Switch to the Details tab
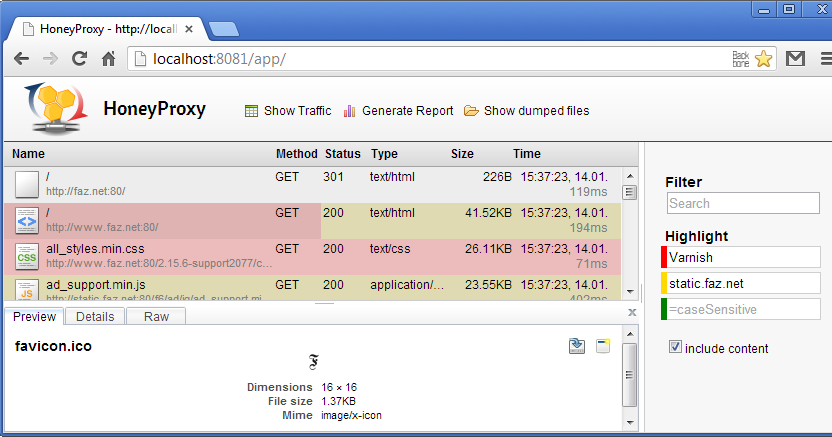 click(x=95, y=317)
